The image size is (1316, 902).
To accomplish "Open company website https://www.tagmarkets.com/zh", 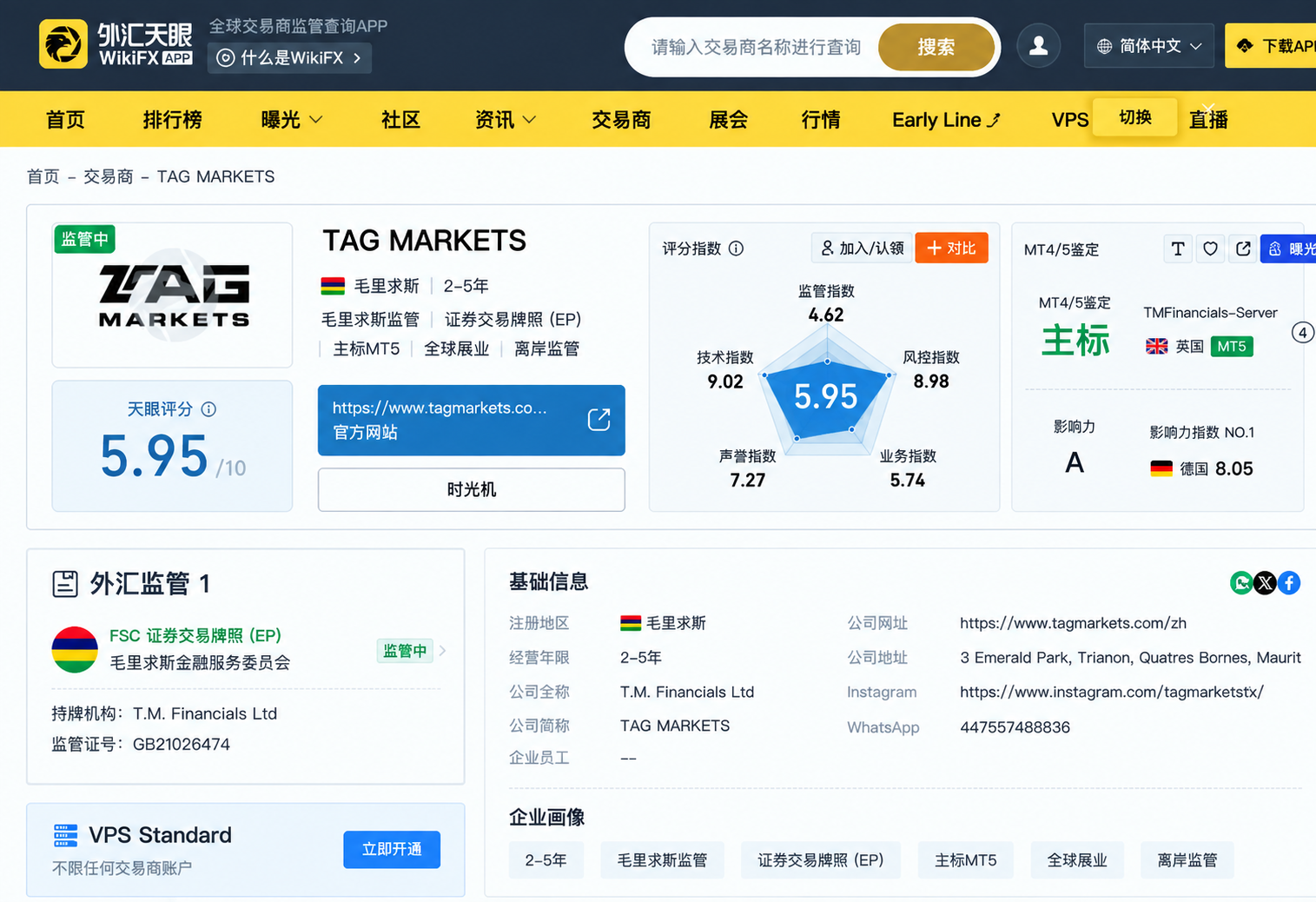I will pyautogui.click(x=1073, y=623).
